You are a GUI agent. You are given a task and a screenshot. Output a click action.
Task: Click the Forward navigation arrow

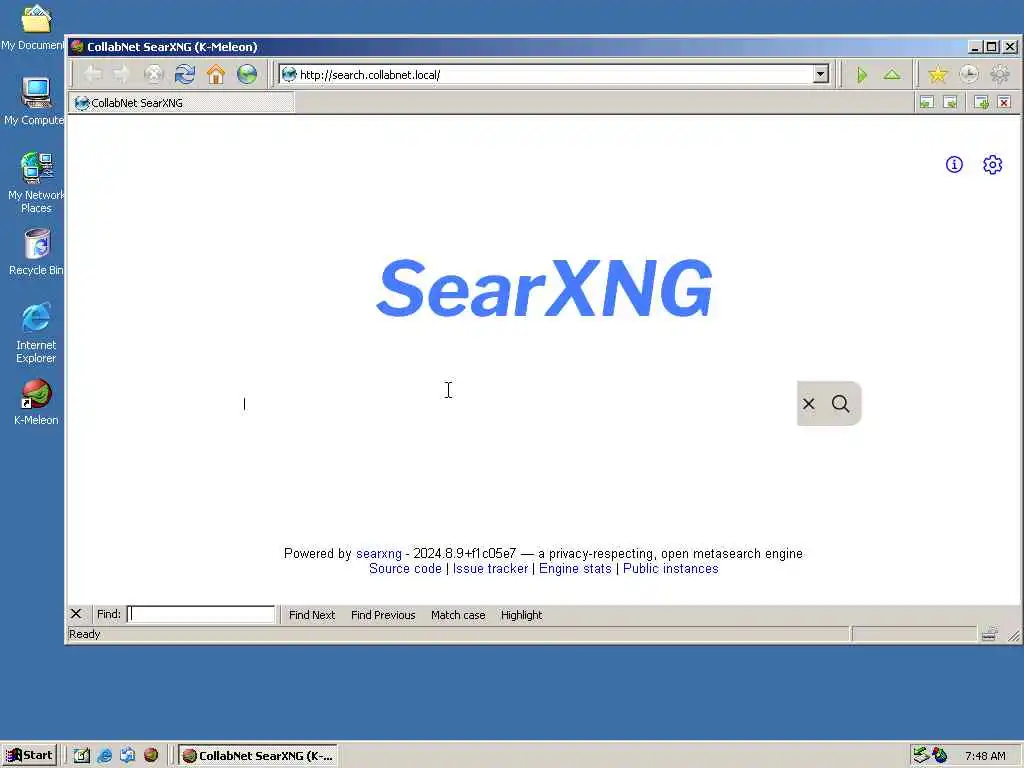[x=121, y=74]
